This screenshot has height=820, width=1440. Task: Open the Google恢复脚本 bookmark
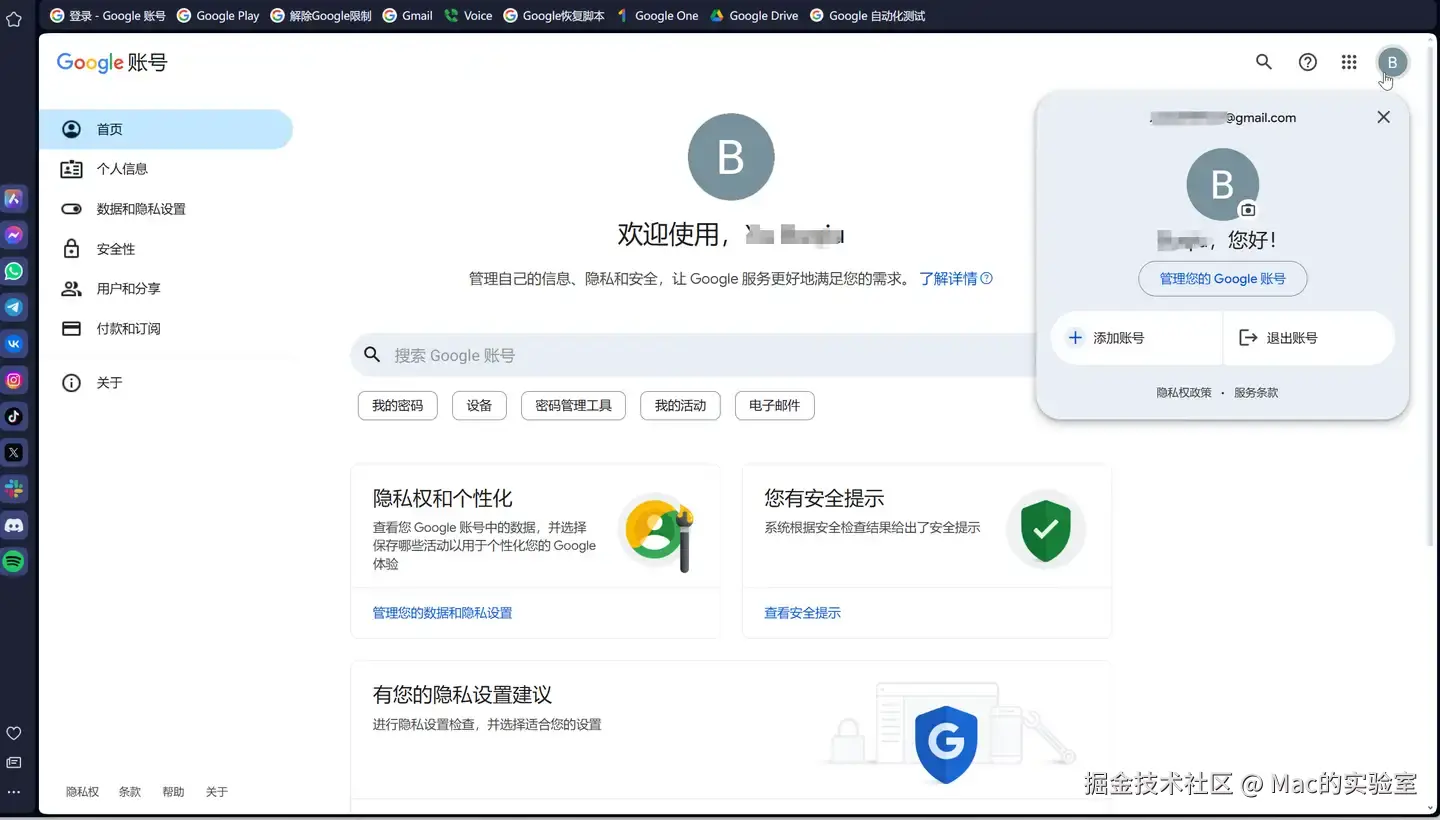(x=554, y=16)
